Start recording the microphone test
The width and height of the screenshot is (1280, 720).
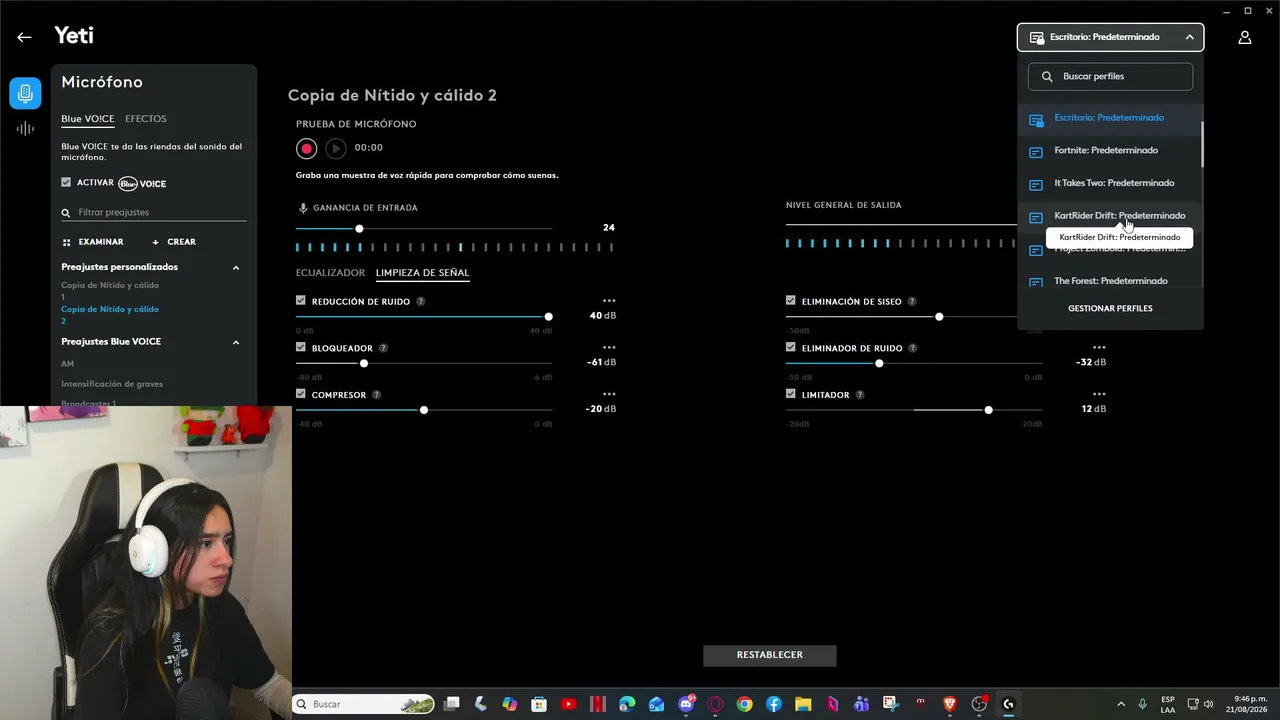pos(306,148)
